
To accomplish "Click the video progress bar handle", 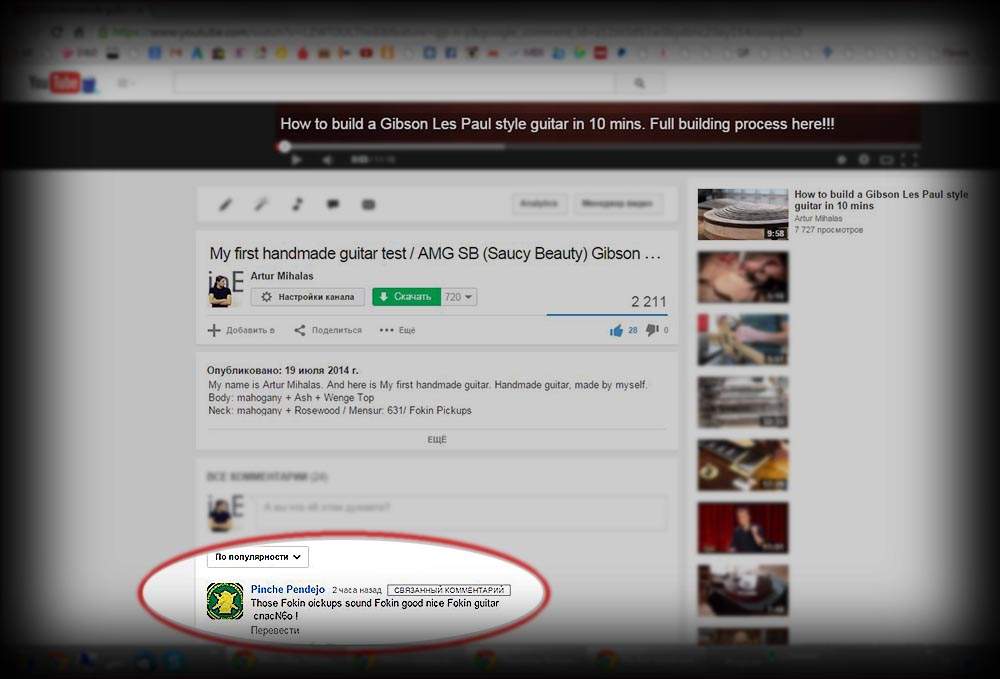I will 284,147.
